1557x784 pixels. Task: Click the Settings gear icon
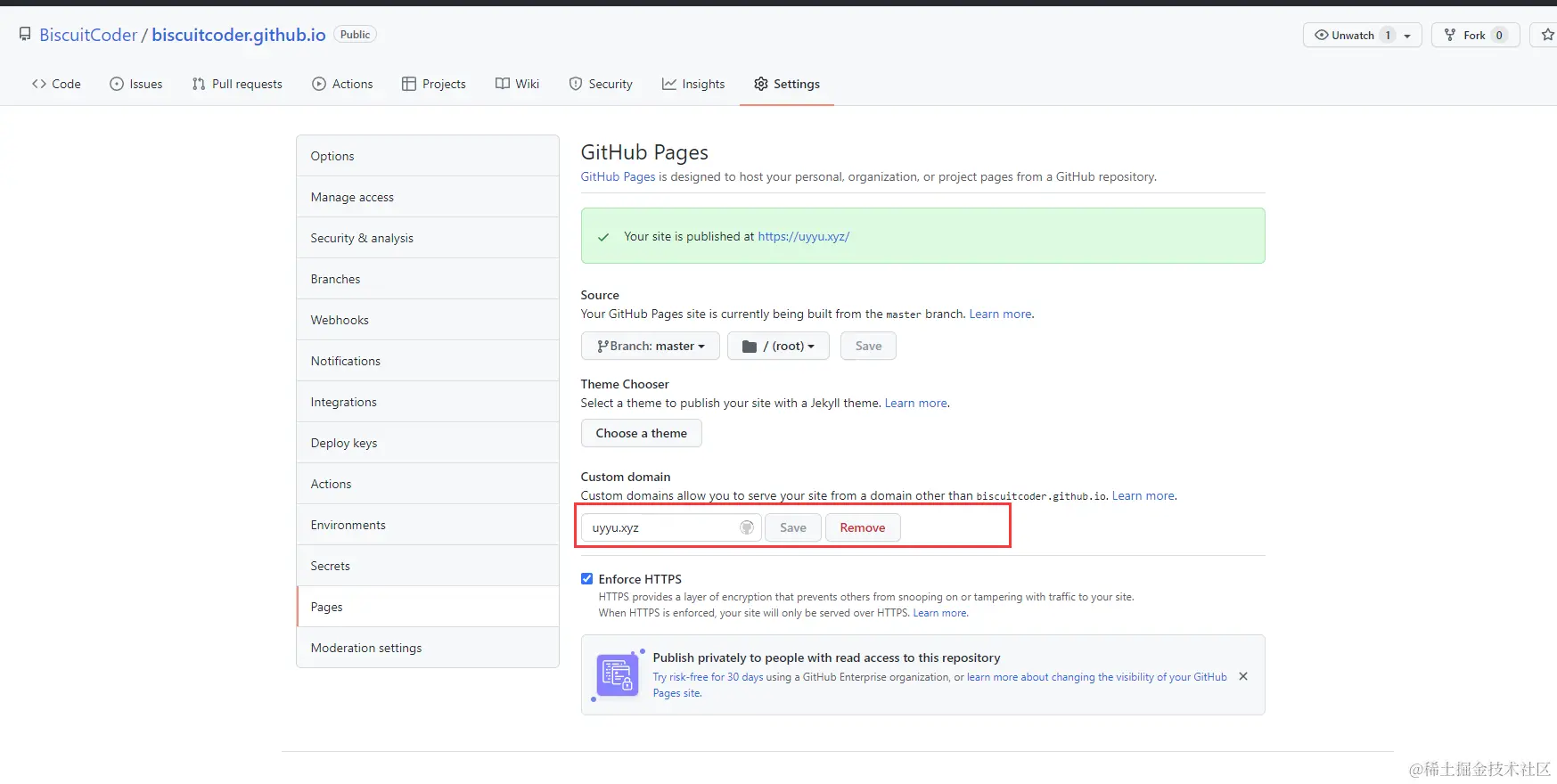pyautogui.click(x=761, y=84)
